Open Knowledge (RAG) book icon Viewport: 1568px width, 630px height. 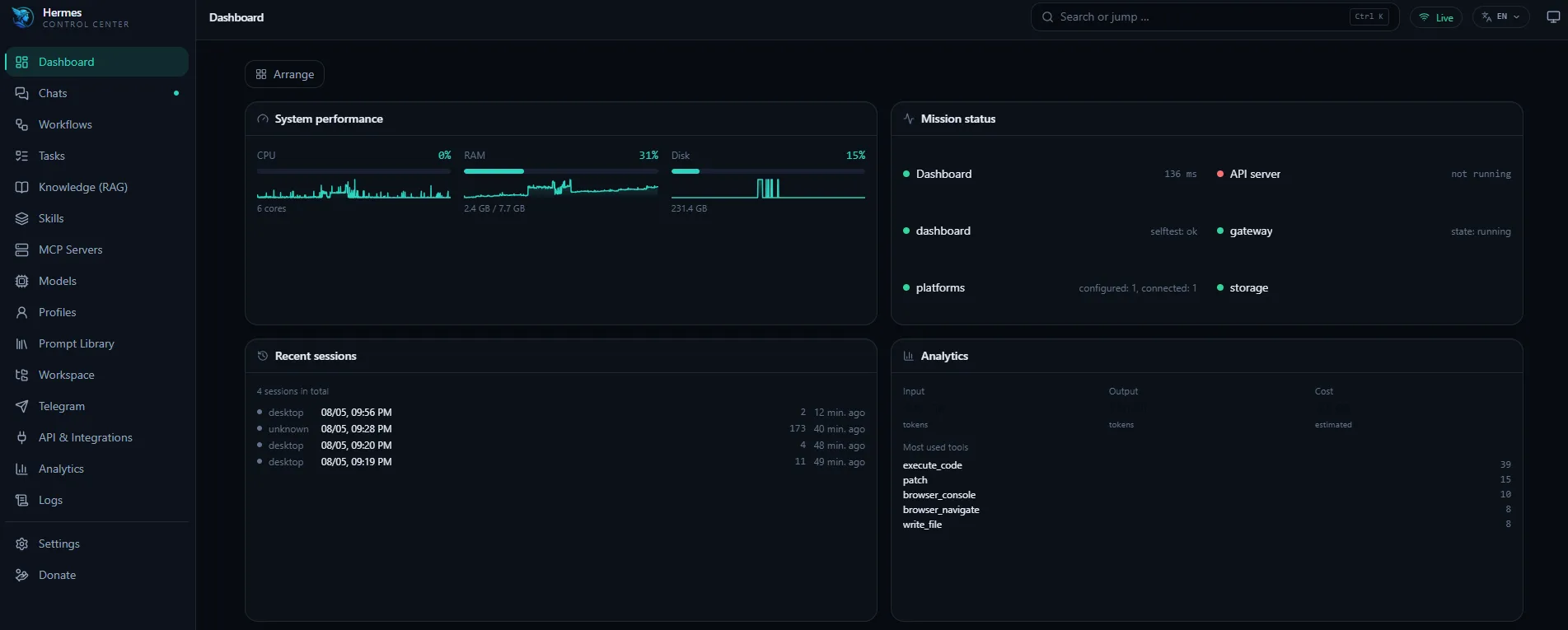click(x=22, y=187)
